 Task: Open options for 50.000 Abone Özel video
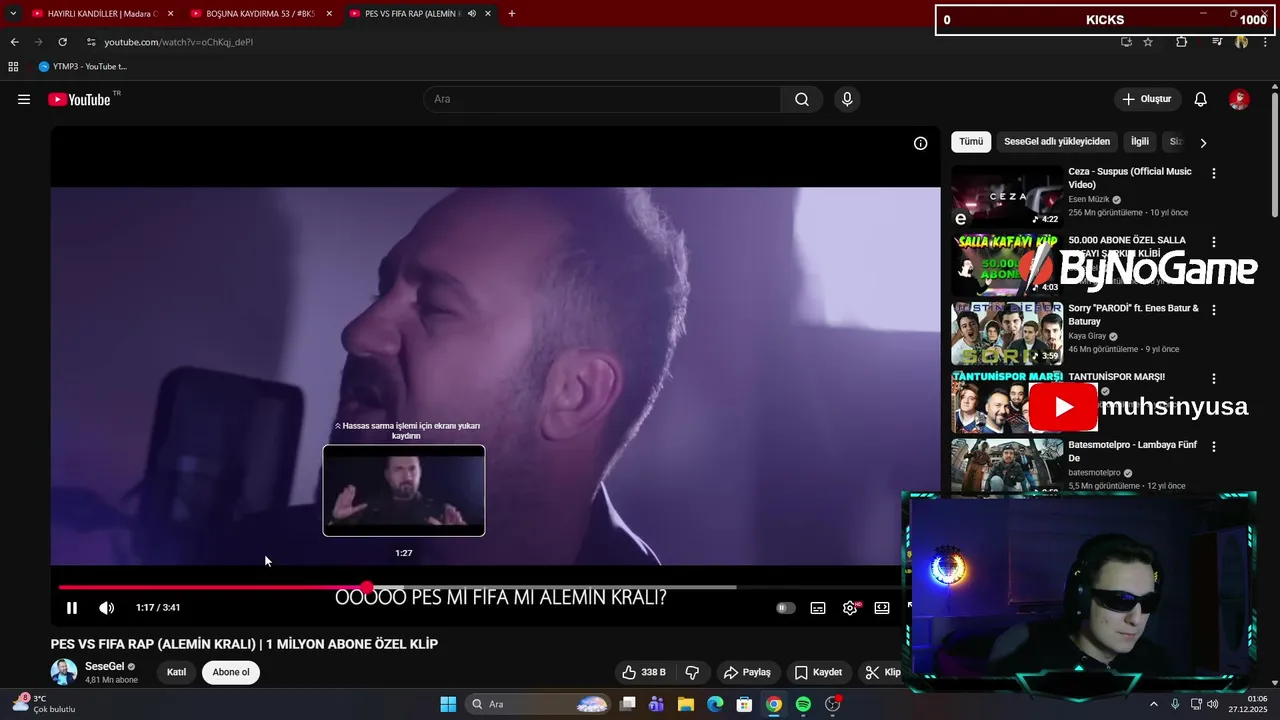click(1214, 242)
